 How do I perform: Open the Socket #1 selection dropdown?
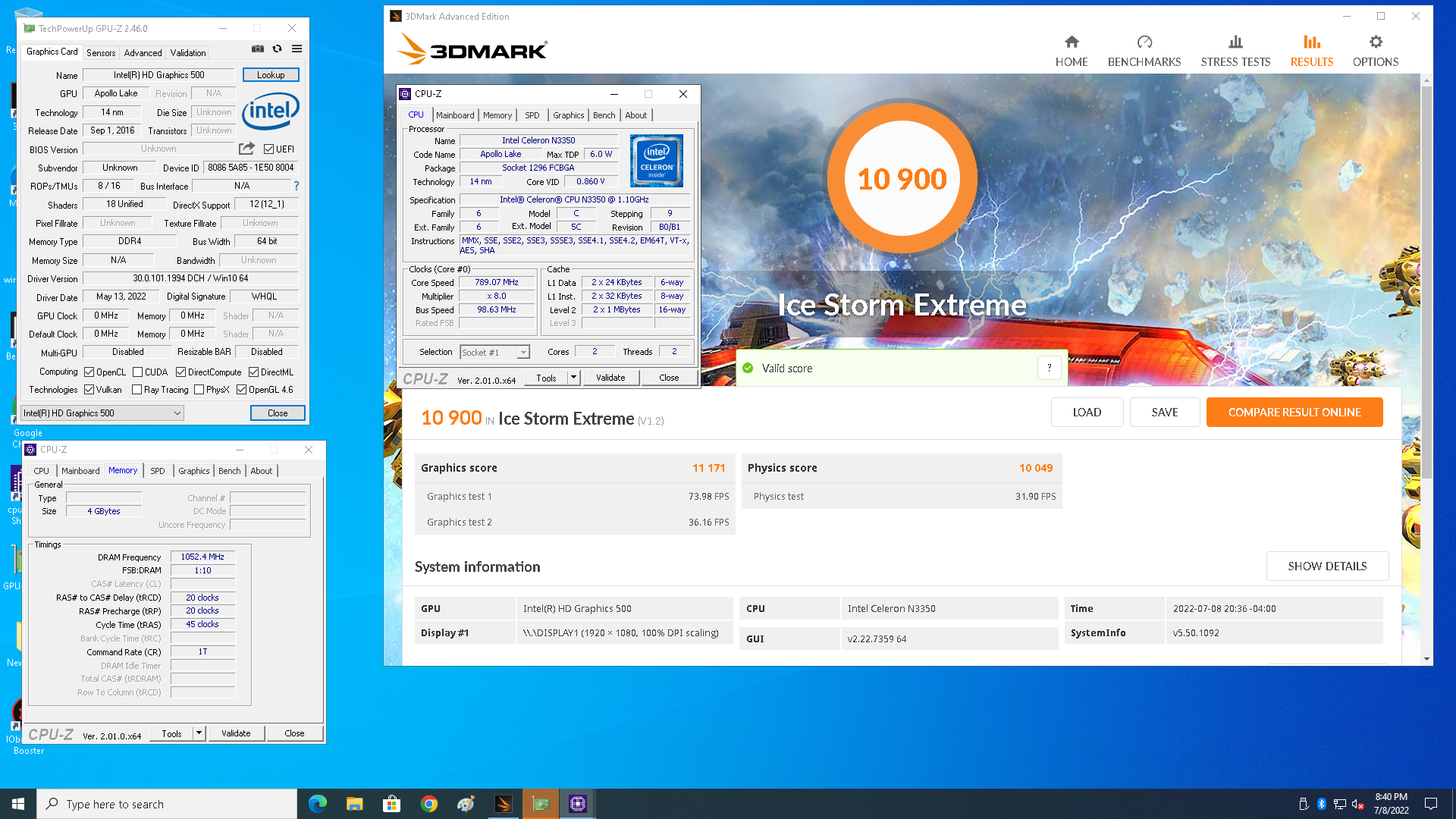494,353
